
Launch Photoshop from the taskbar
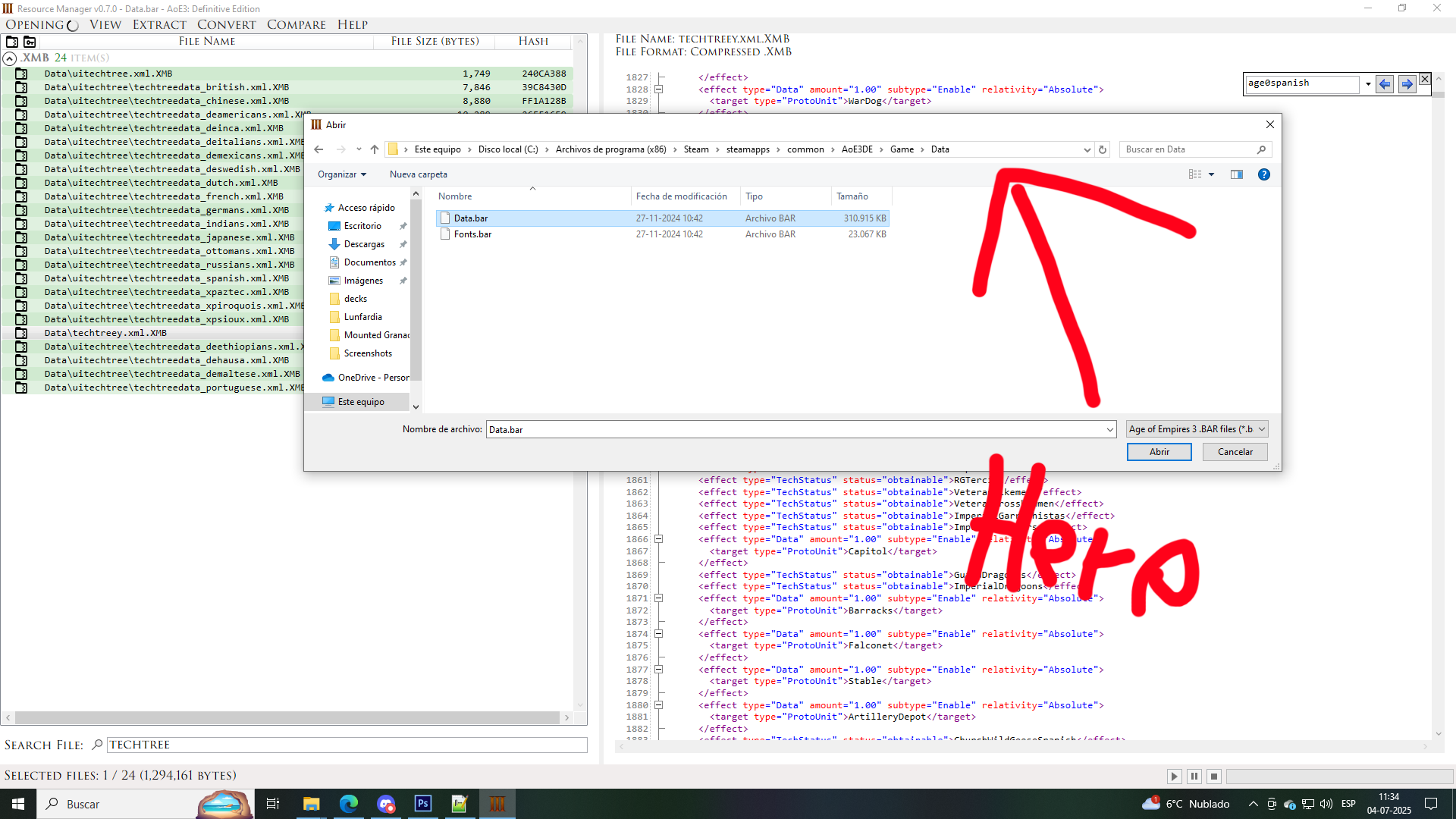422,804
